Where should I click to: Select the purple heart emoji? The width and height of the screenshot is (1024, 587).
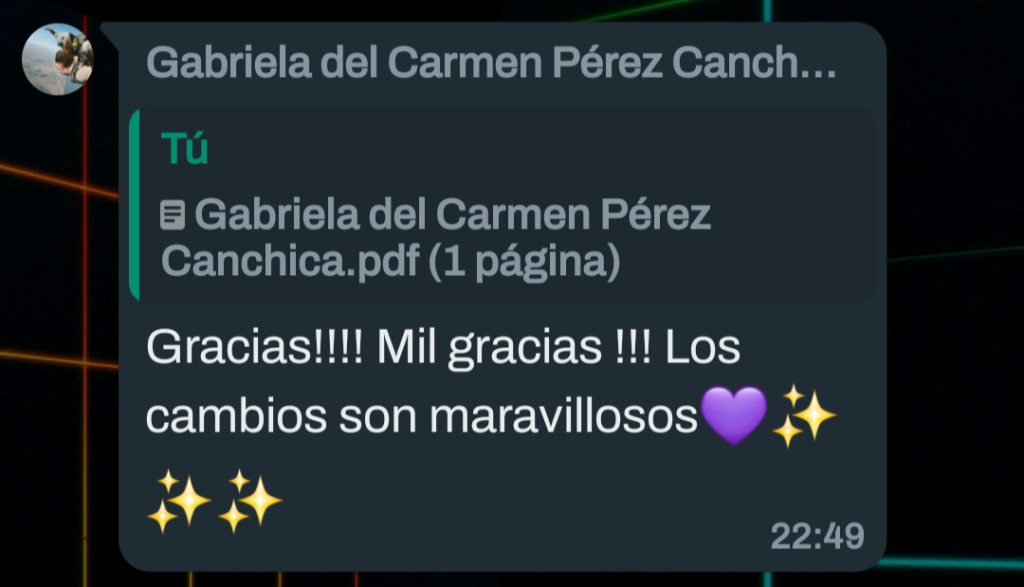pyautogui.click(x=734, y=415)
